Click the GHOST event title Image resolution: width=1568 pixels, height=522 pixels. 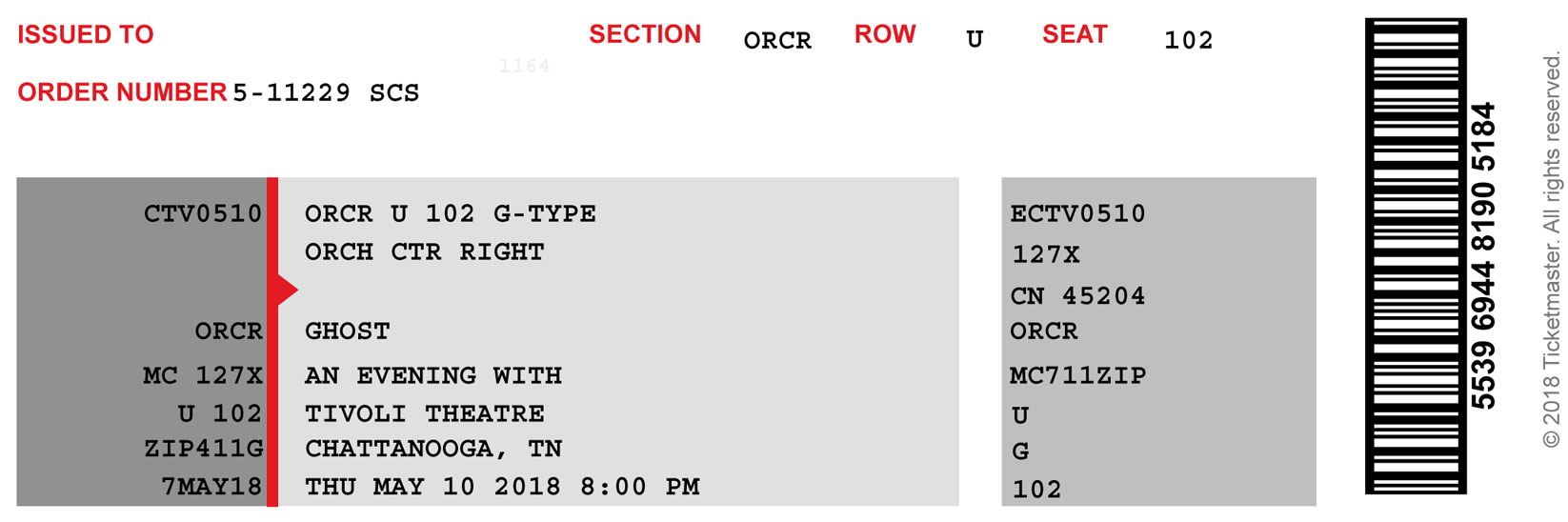(x=348, y=331)
